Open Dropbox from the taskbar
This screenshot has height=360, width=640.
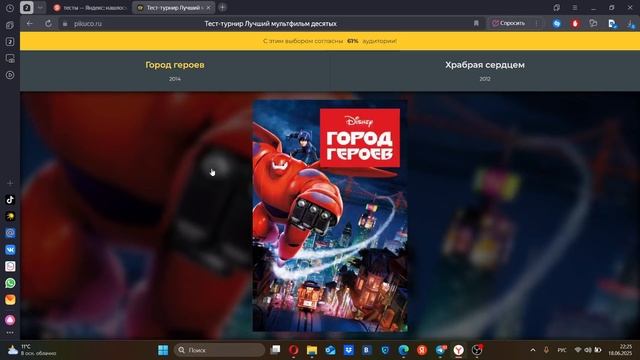coord(349,350)
